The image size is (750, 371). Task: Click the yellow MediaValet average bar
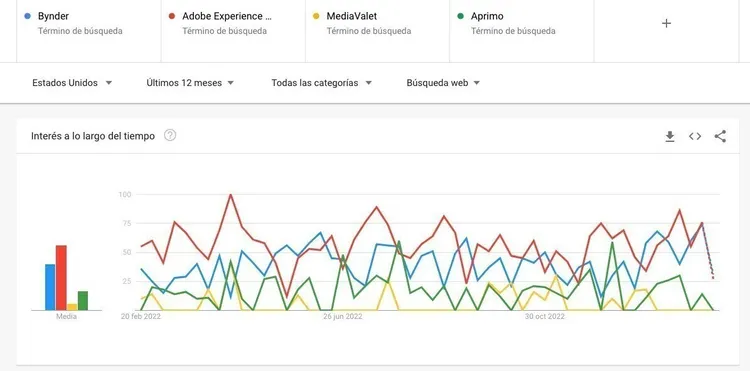pyautogui.click(x=72, y=307)
